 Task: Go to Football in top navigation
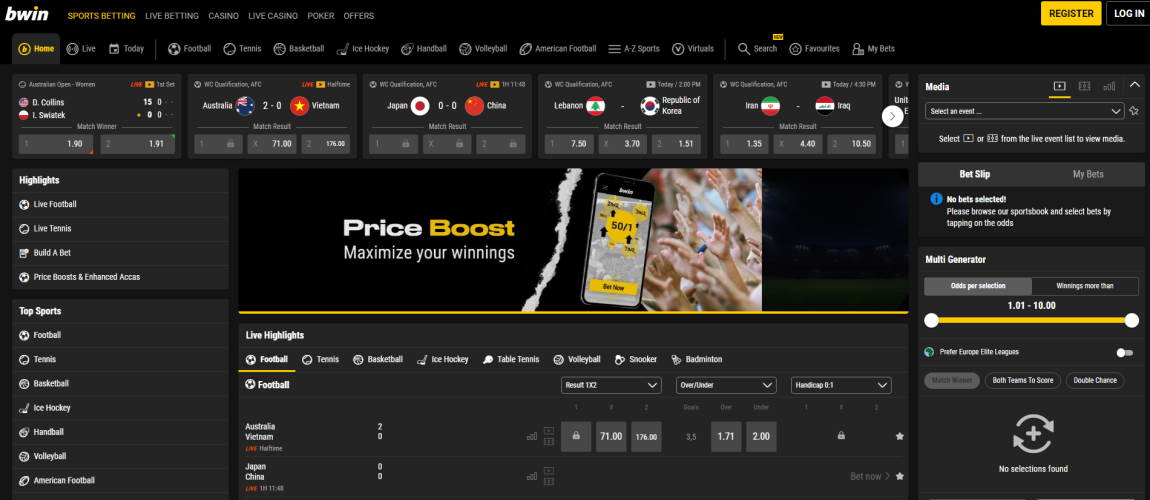pos(189,49)
